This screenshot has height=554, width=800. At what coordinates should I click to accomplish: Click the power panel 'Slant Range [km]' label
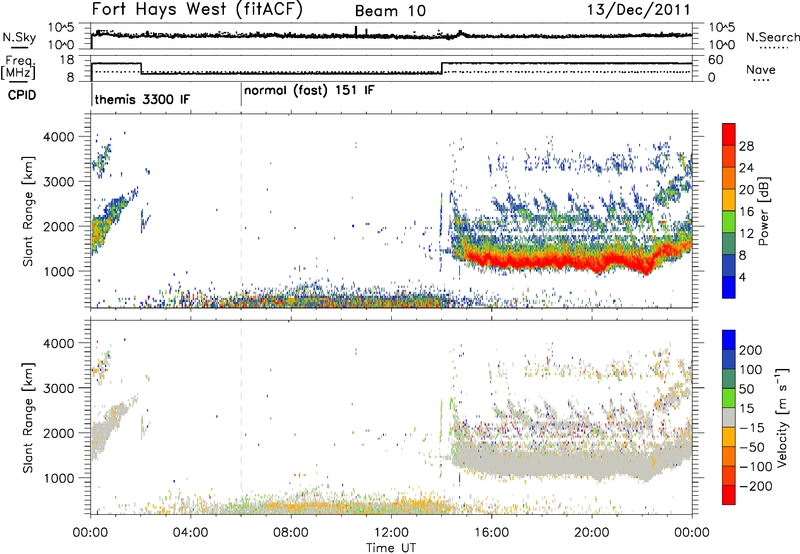(28, 211)
